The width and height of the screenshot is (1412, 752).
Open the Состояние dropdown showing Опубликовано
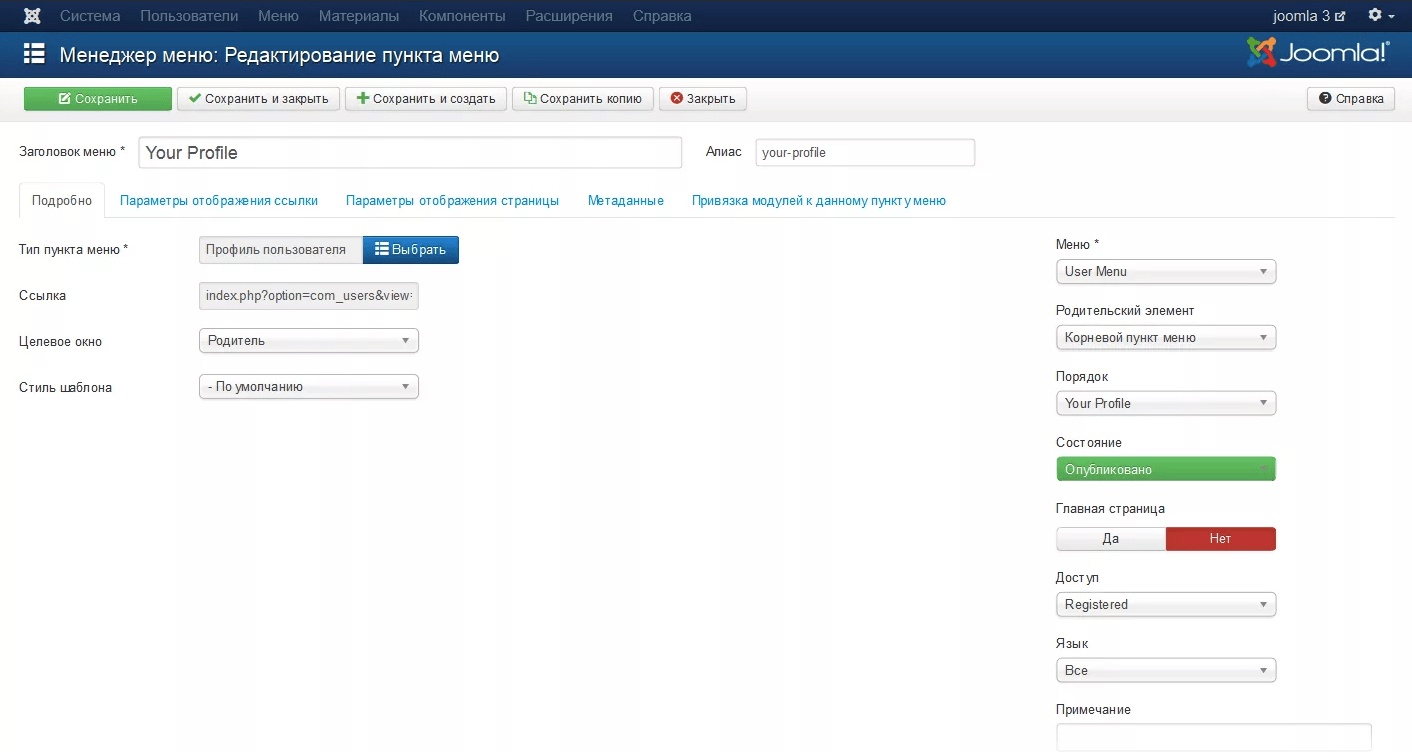[1165, 468]
